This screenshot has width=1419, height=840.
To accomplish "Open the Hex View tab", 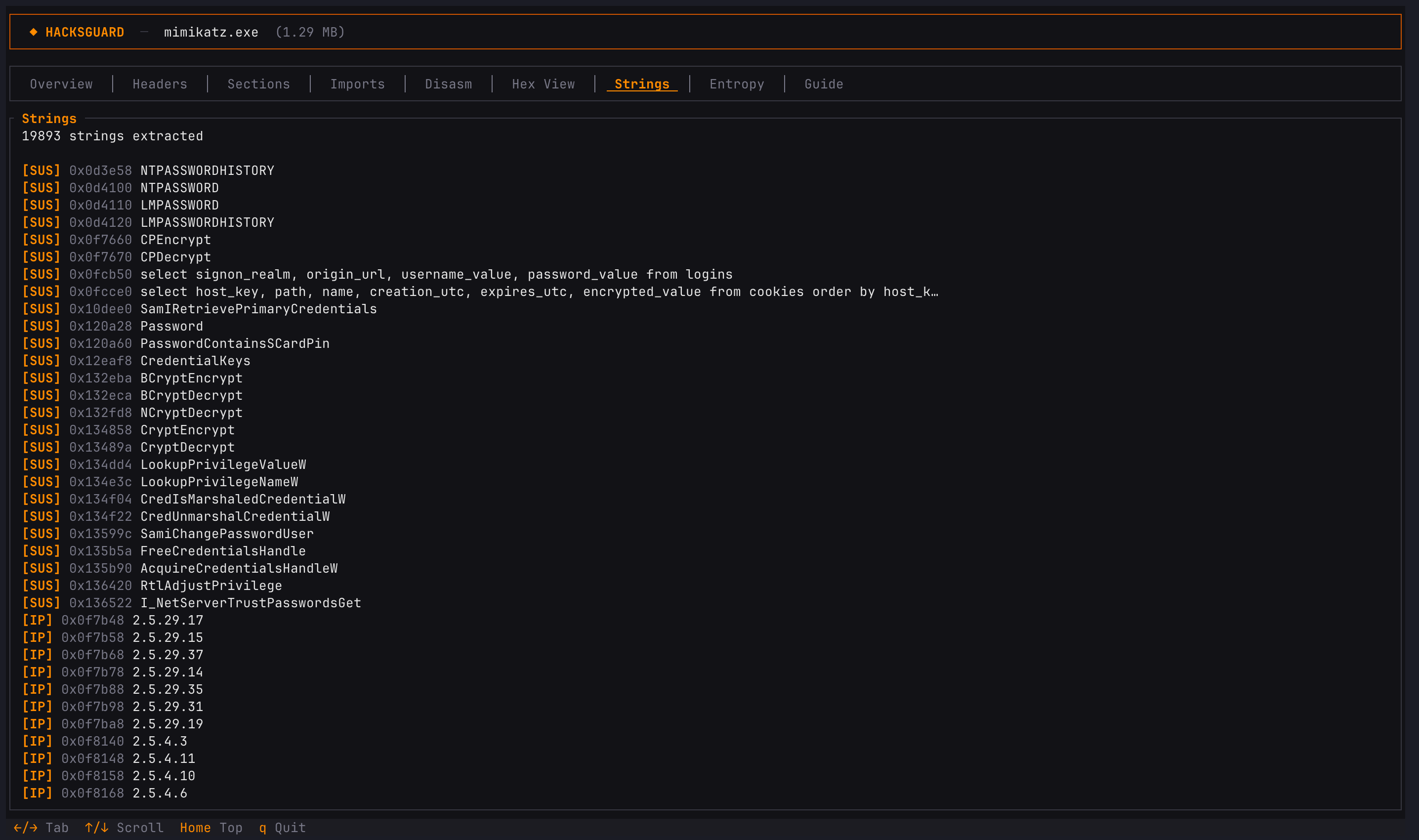I will (543, 84).
